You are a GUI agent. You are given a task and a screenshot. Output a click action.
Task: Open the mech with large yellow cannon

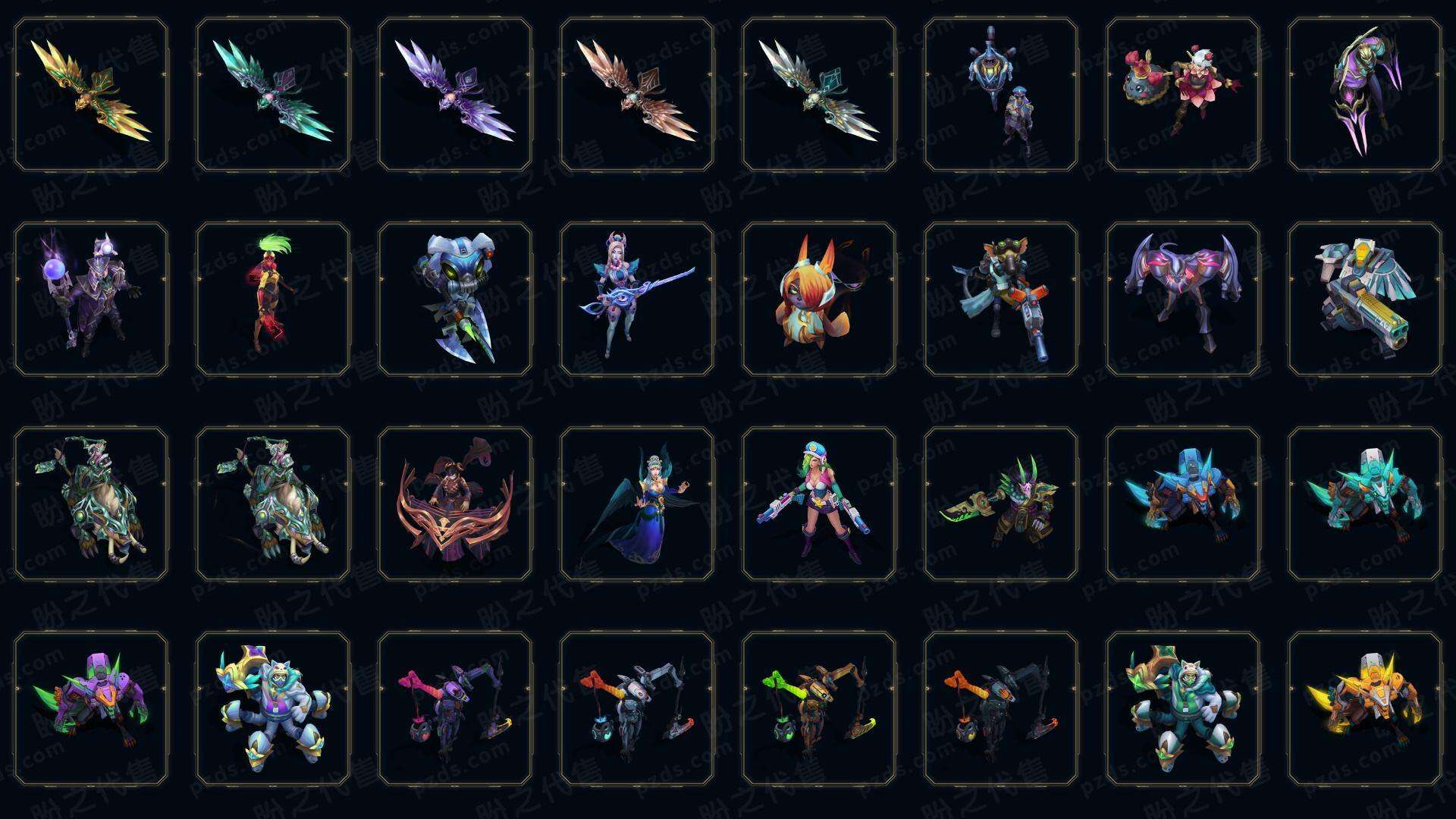(1365, 299)
